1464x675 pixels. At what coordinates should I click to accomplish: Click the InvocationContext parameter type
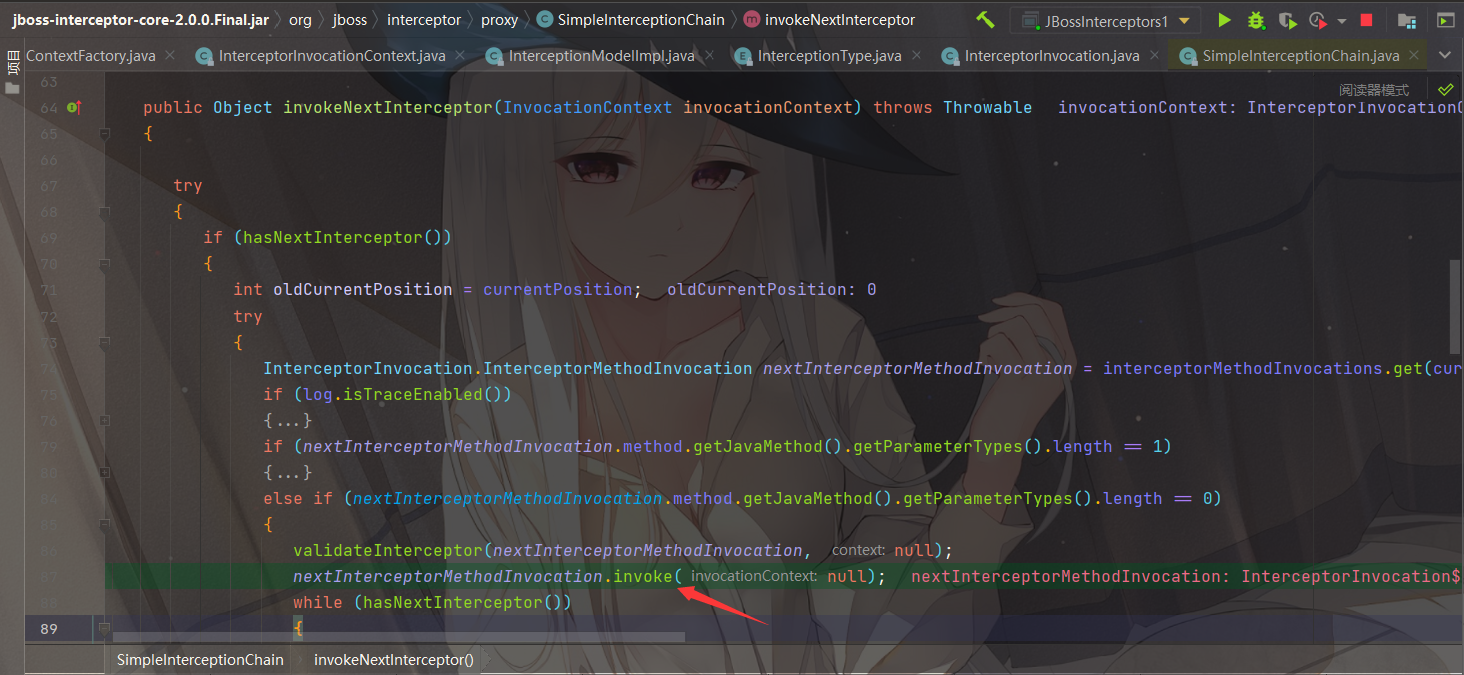(587, 107)
